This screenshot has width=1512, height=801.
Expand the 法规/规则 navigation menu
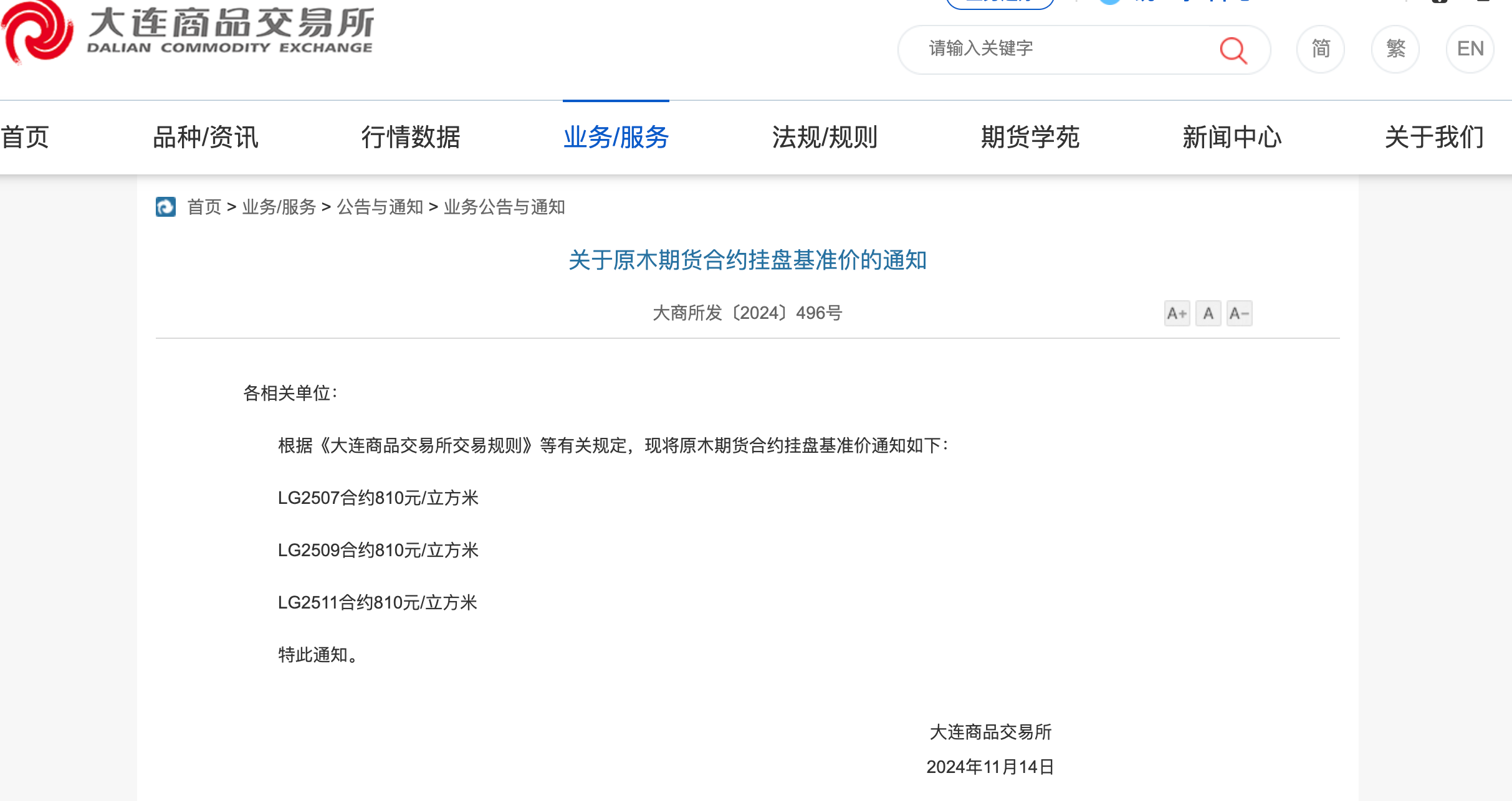pyautogui.click(x=825, y=137)
